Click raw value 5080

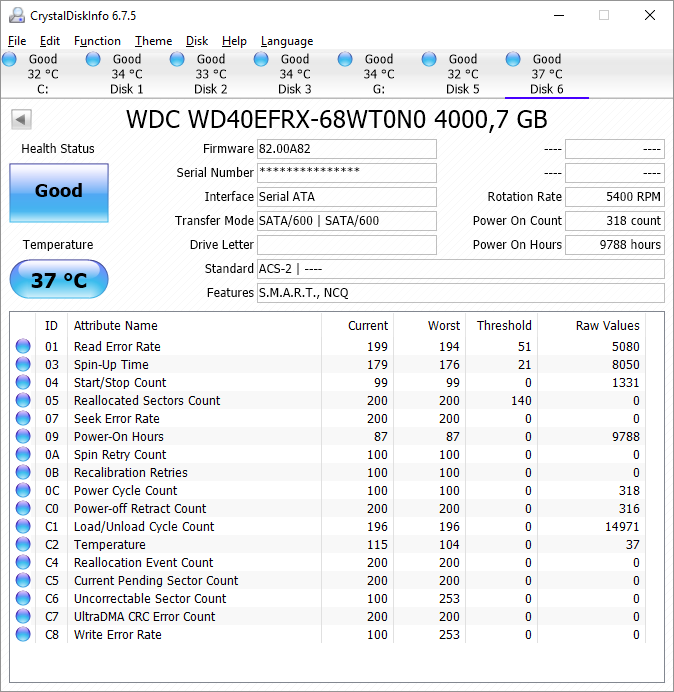(x=625, y=346)
